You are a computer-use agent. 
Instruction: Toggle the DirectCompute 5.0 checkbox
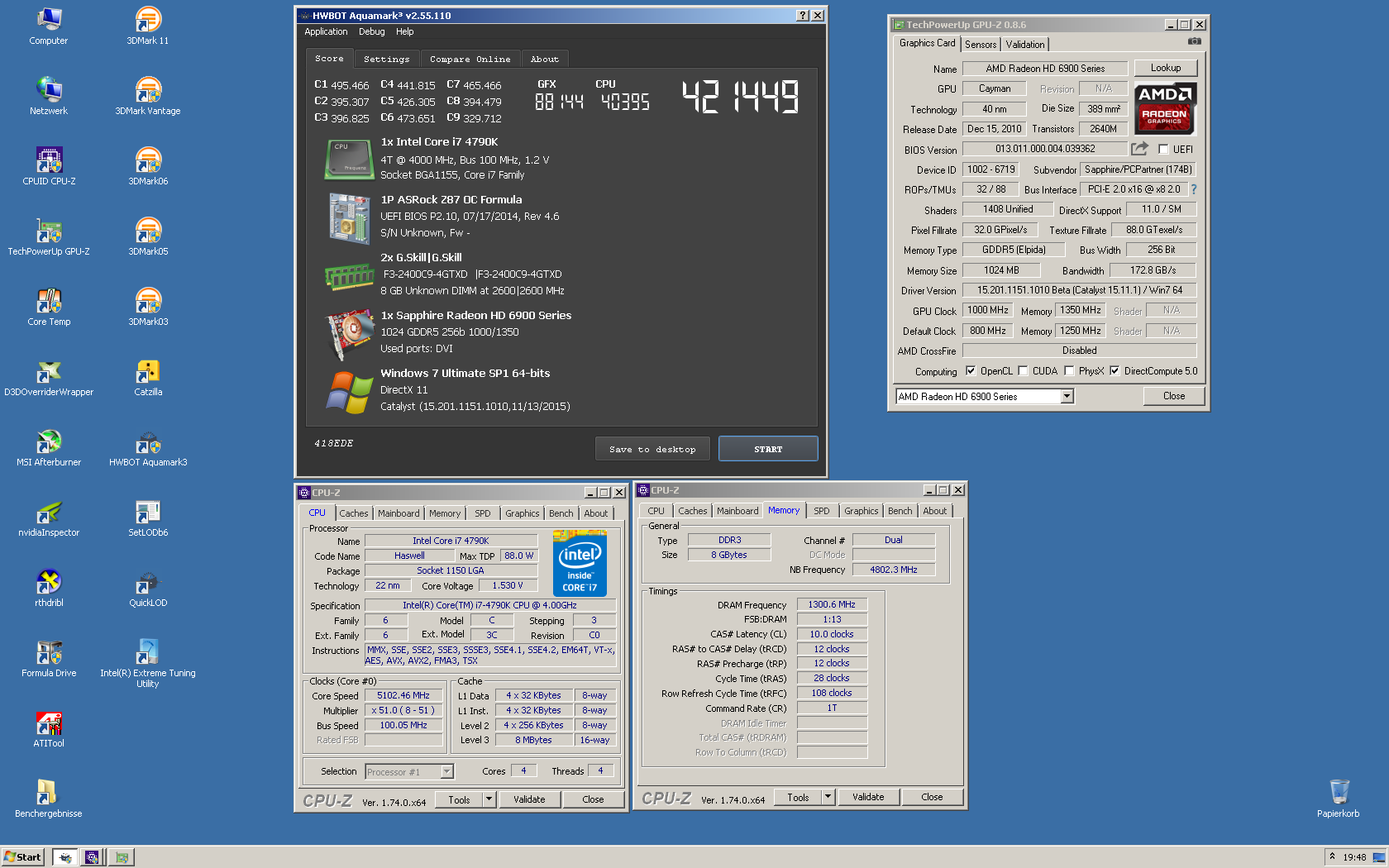pyautogui.click(x=1115, y=371)
